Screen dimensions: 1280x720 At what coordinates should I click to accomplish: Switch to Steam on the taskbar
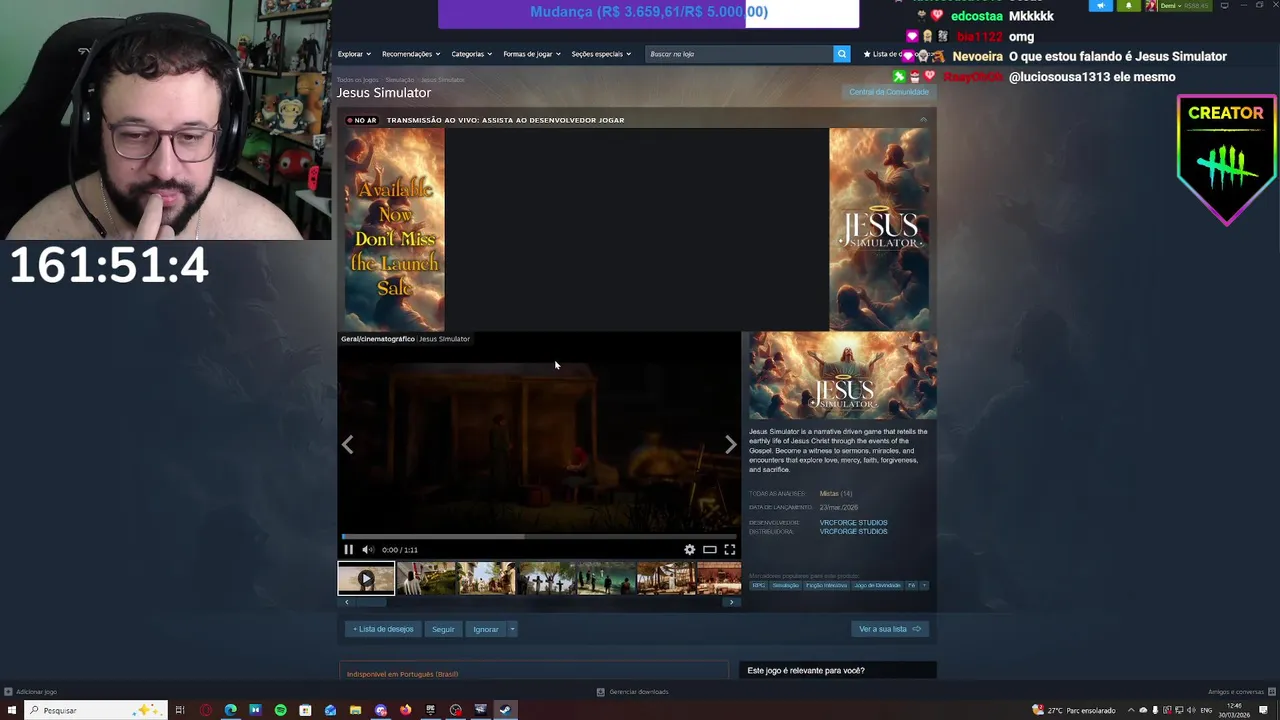click(x=505, y=710)
